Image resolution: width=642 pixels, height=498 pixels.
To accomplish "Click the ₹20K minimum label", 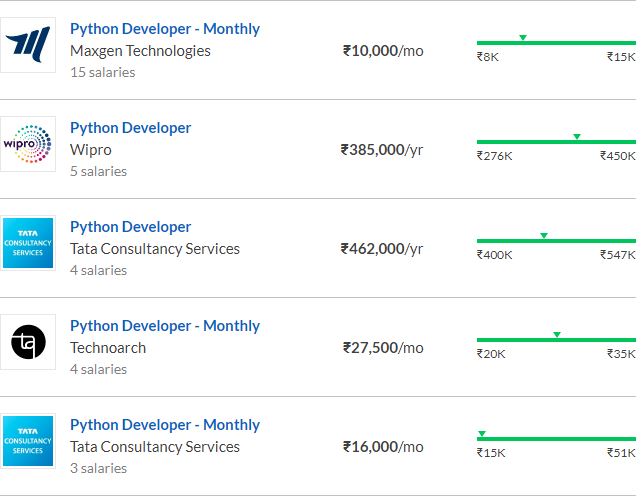I will tap(491, 354).
